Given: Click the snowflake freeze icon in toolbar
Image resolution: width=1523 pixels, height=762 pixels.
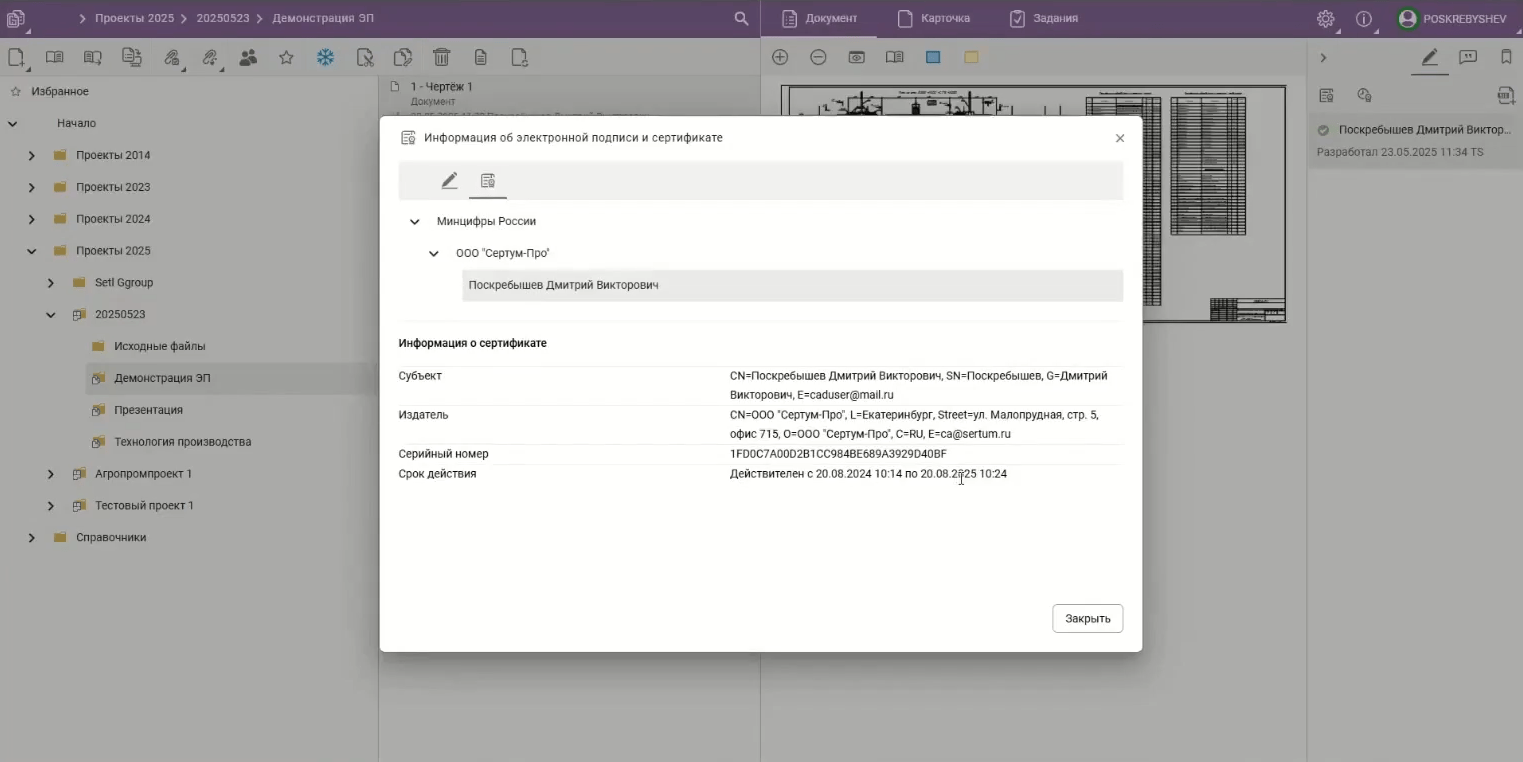Looking at the screenshot, I should pos(325,58).
